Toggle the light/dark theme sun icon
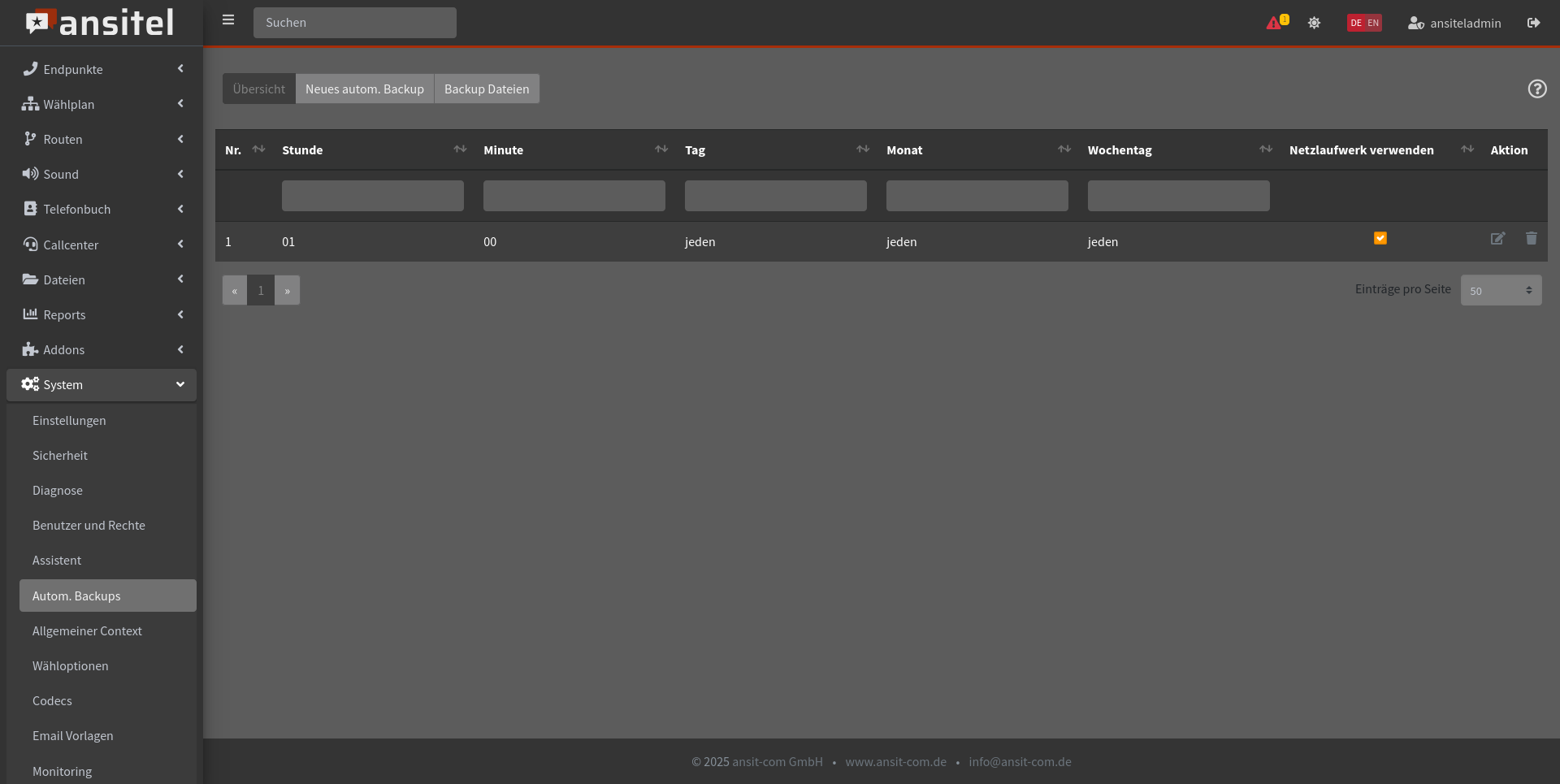This screenshot has height=784, width=1560. coord(1314,23)
